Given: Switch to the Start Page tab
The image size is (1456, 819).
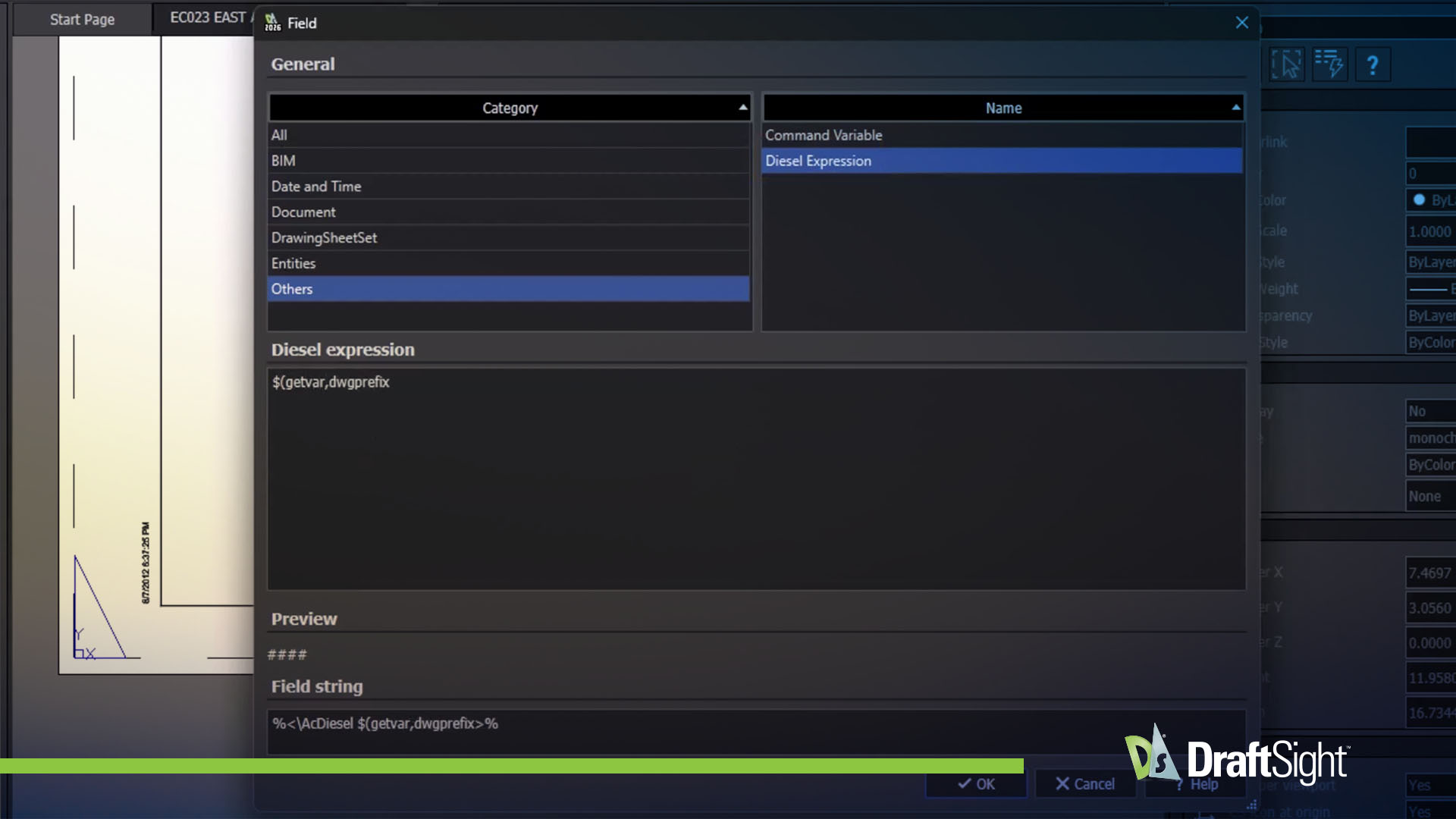Looking at the screenshot, I should pyautogui.click(x=82, y=20).
